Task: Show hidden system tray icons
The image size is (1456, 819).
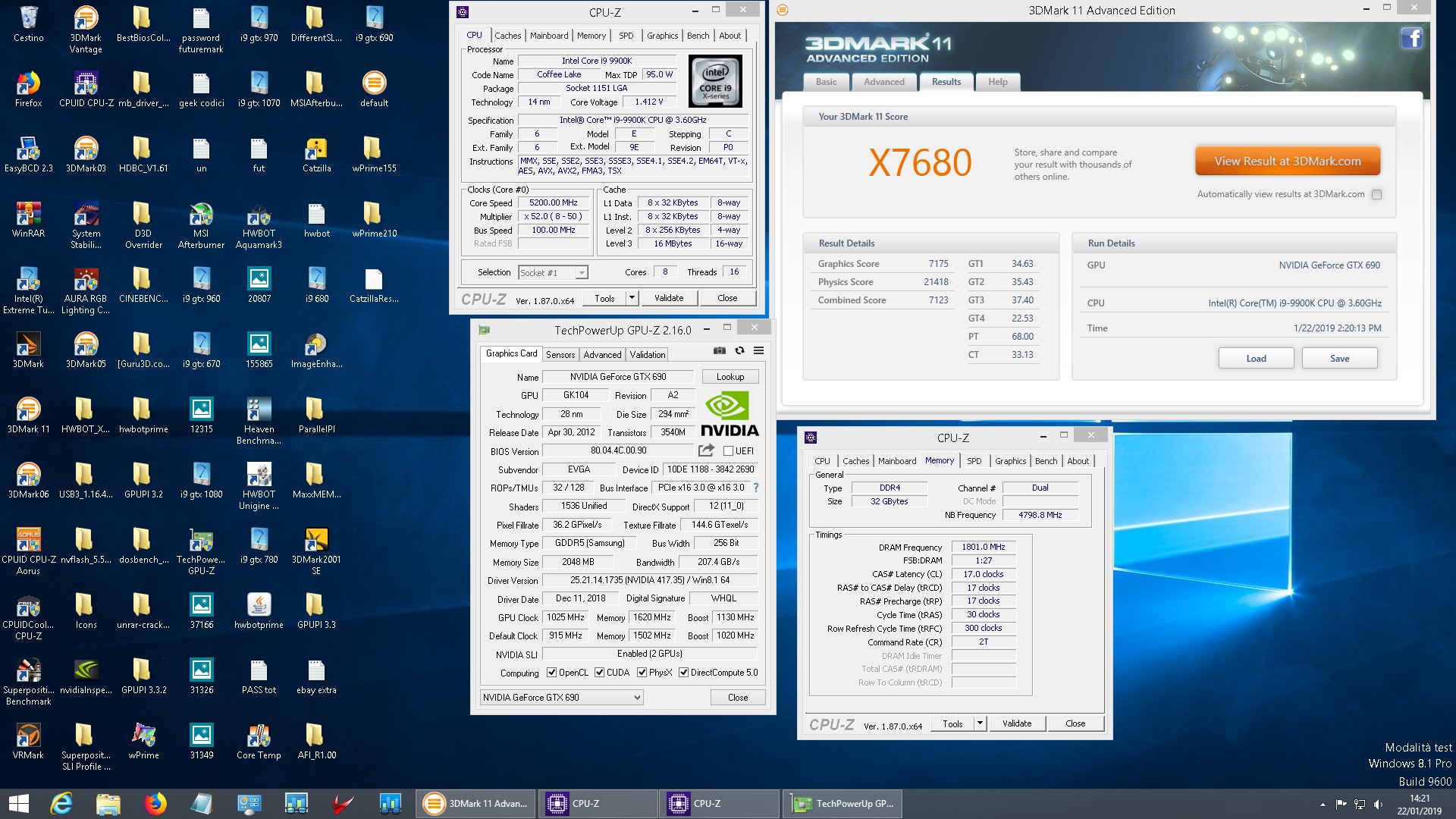Action: (1323, 804)
